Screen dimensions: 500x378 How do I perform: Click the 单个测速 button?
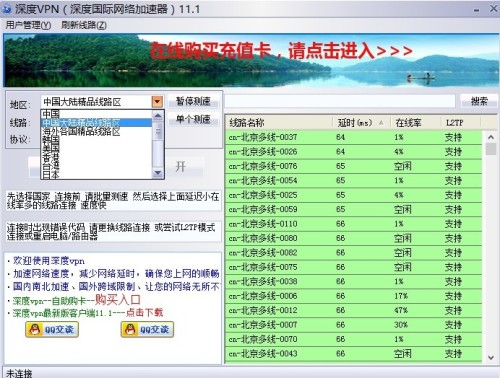coord(193,119)
